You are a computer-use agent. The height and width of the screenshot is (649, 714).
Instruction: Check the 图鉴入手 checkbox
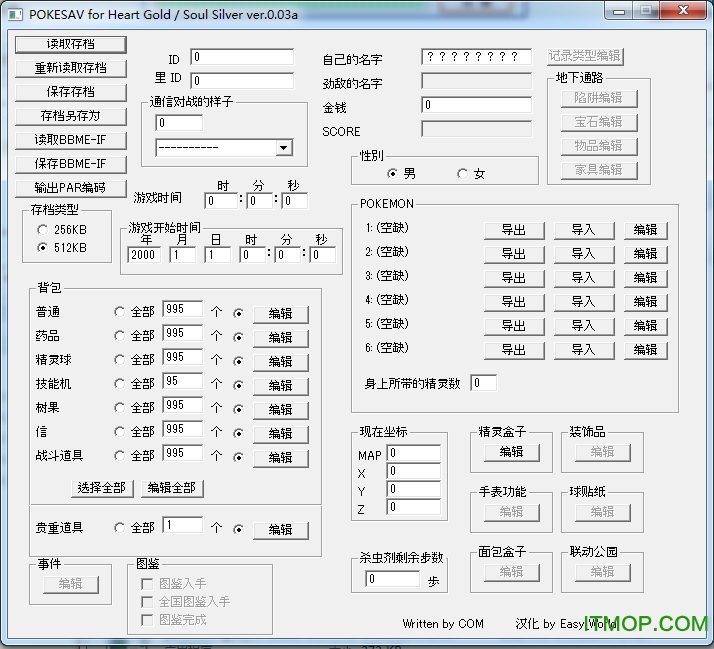(147, 584)
